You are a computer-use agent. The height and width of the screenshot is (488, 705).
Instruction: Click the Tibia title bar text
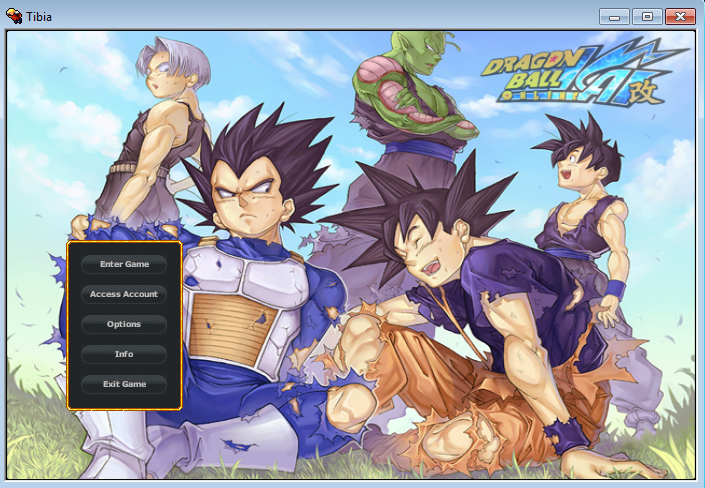click(42, 15)
